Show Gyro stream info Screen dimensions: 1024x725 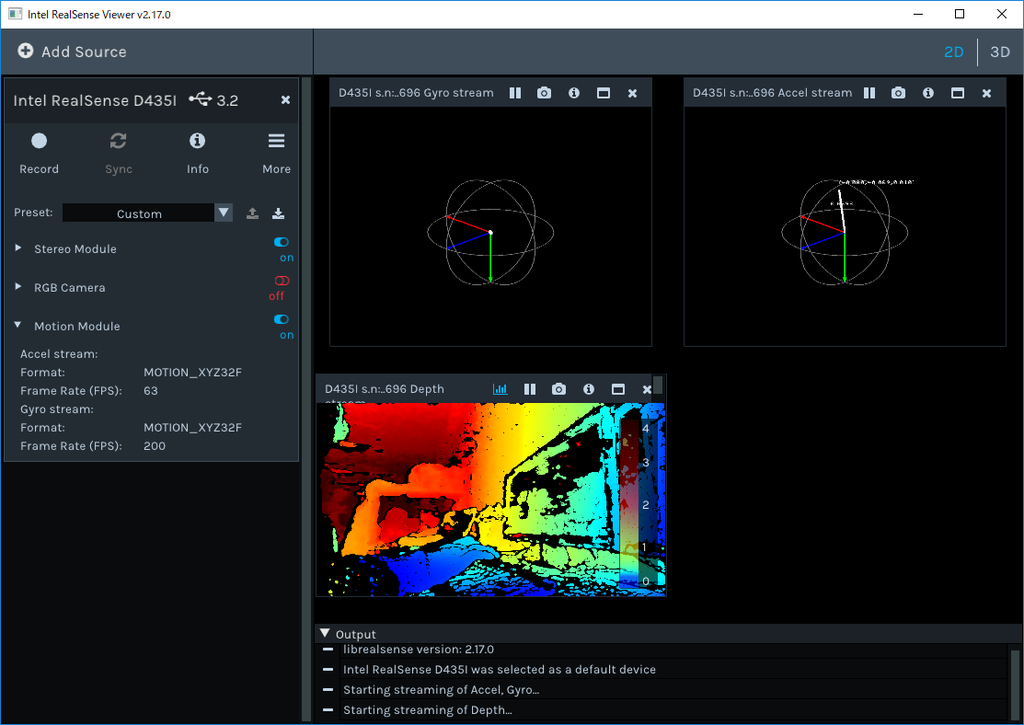[x=574, y=93]
